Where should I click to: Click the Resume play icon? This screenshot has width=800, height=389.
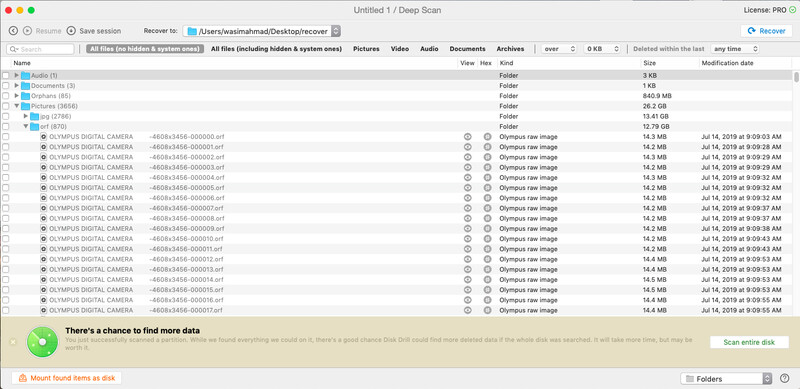pyautogui.click(x=28, y=31)
